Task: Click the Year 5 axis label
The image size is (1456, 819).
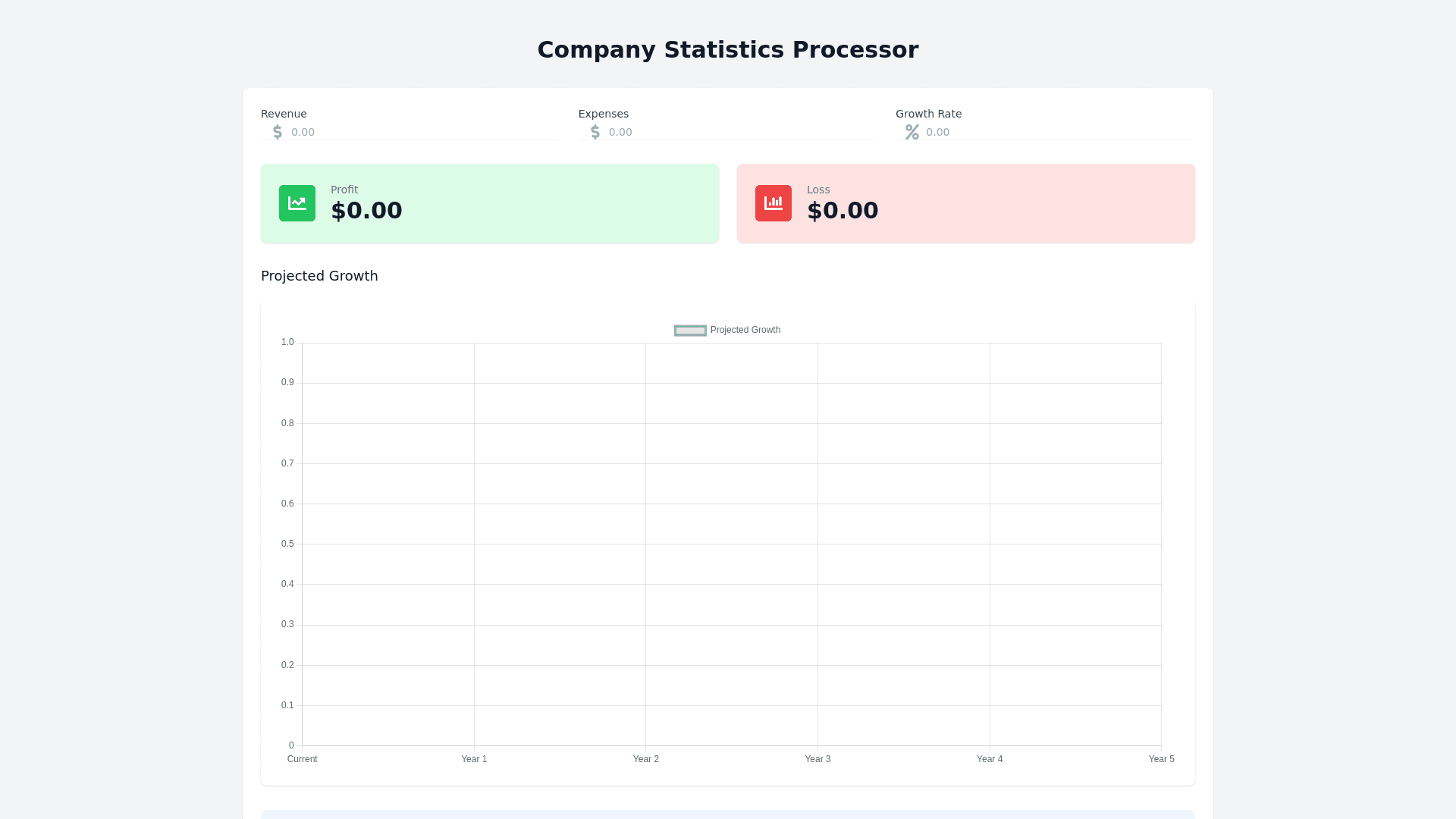Action: pos(1161,759)
